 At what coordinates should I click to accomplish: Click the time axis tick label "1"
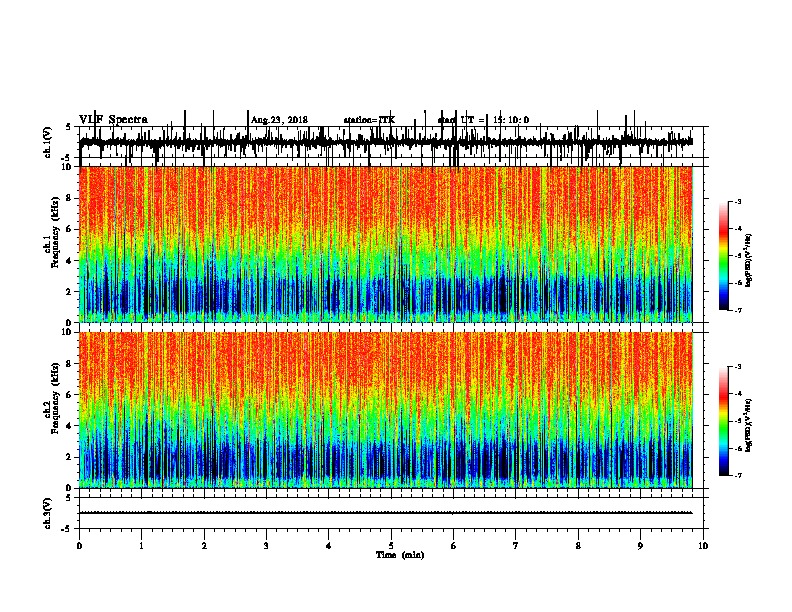click(x=142, y=546)
